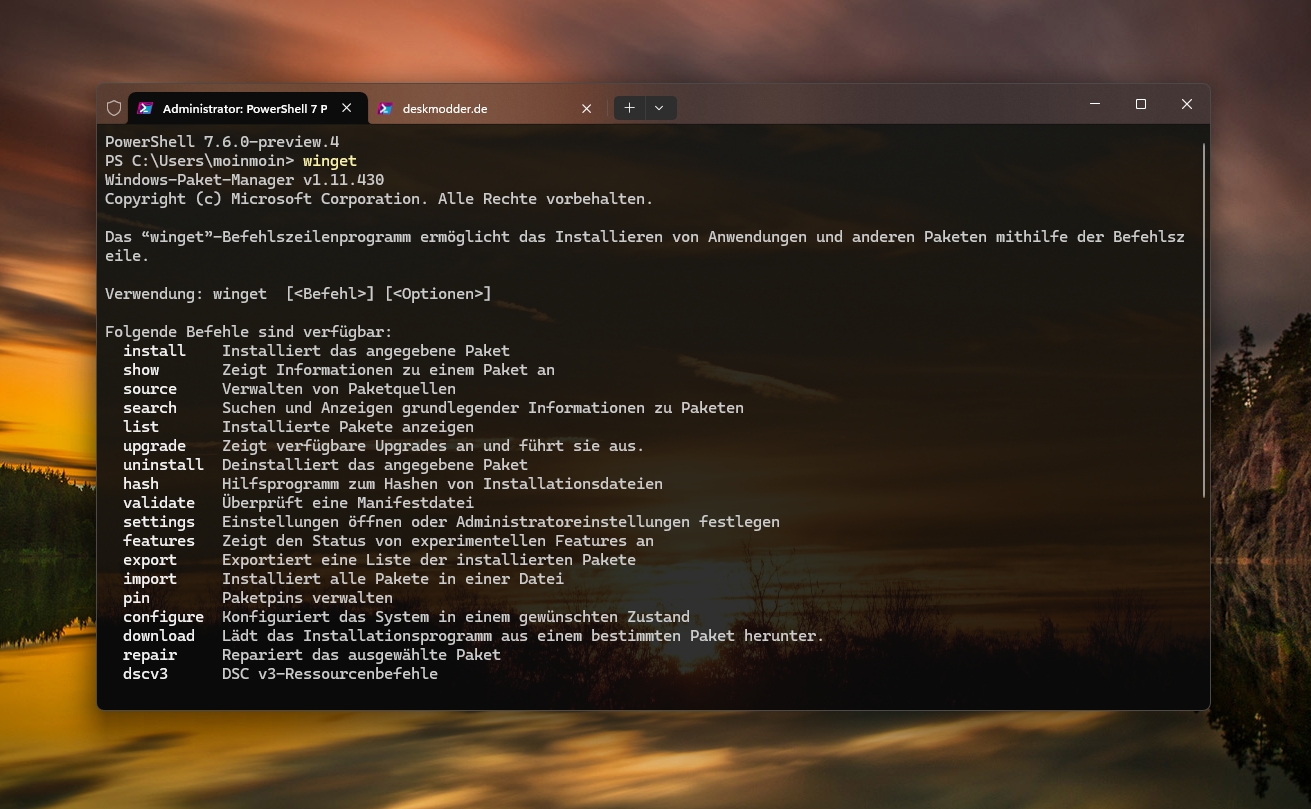Click the PowerShell icon on the Administrator tab
This screenshot has height=809, width=1311.
pos(145,108)
